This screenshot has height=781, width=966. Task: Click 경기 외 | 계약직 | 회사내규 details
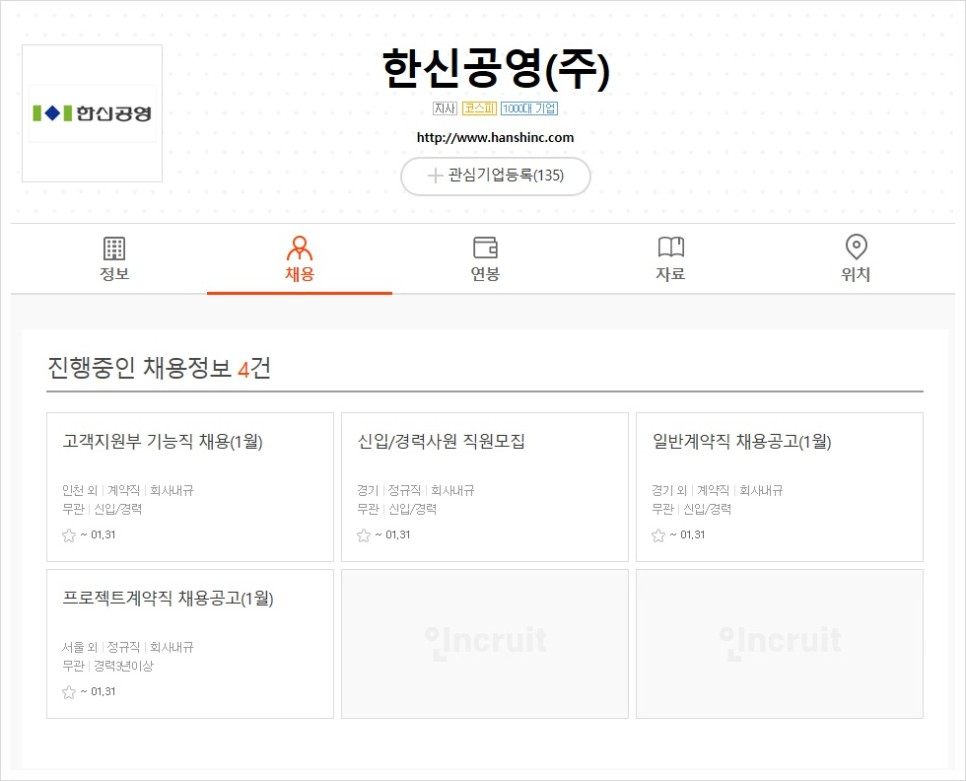click(x=717, y=490)
